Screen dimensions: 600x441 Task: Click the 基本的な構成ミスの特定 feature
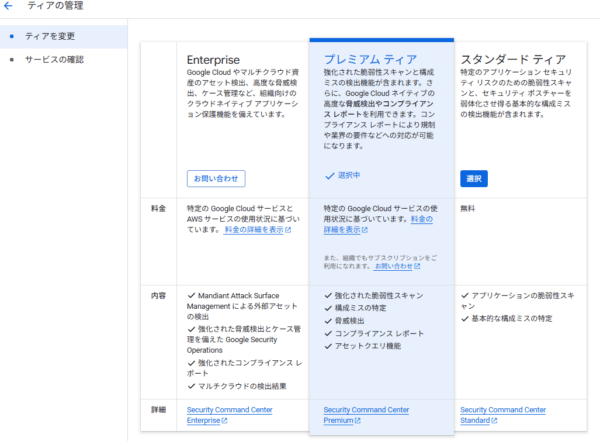tap(506, 318)
